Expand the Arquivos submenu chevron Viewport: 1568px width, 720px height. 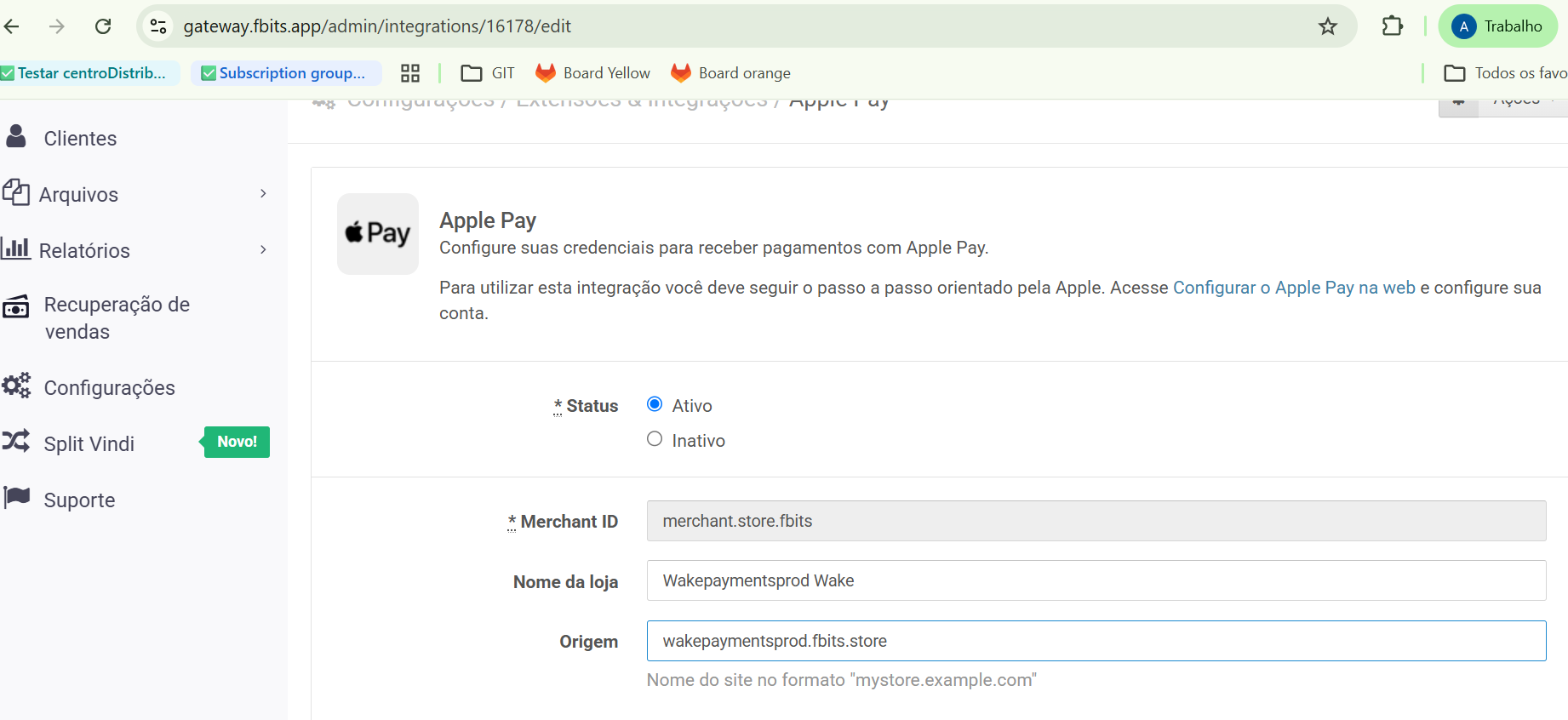(x=263, y=193)
